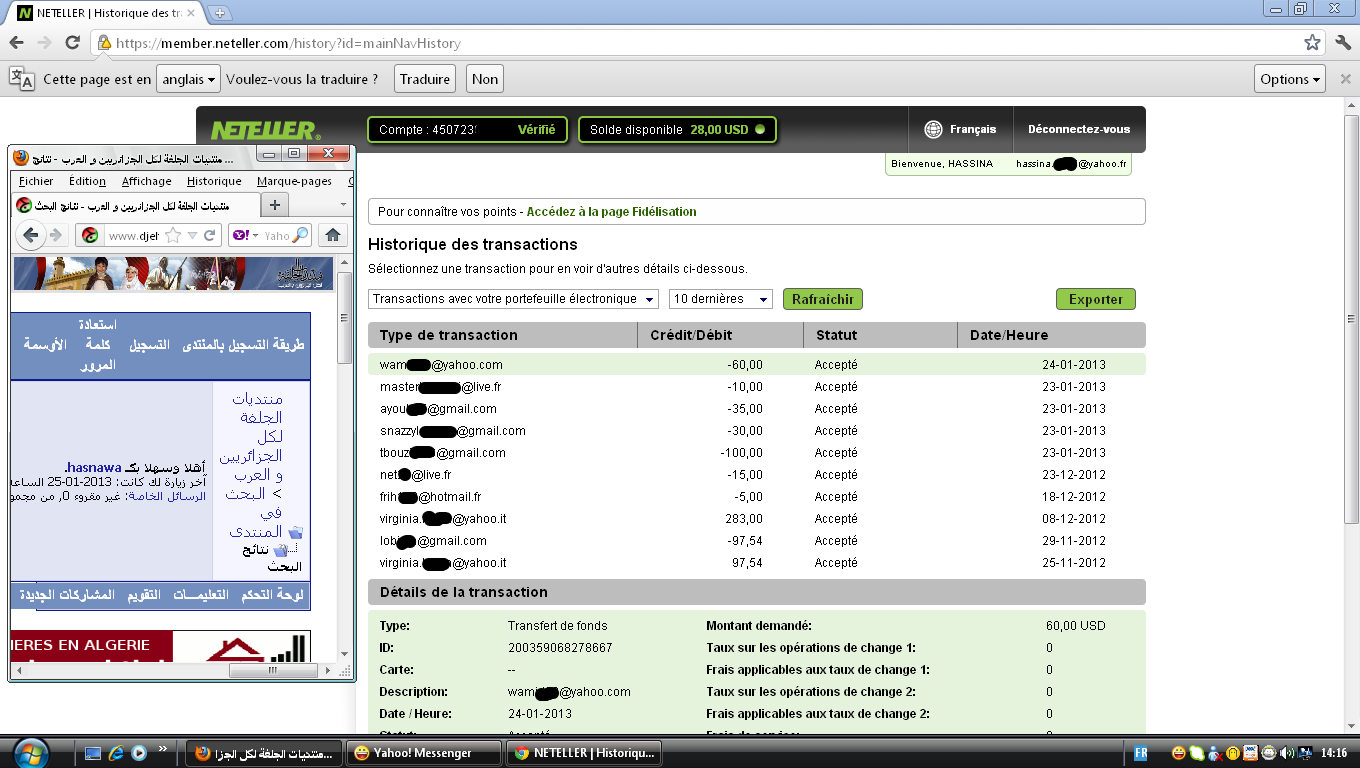The height and width of the screenshot is (768, 1360).
Task: Click Show Desktop quick launch icon
Action: pyautogui.click(x=93, y=753)
